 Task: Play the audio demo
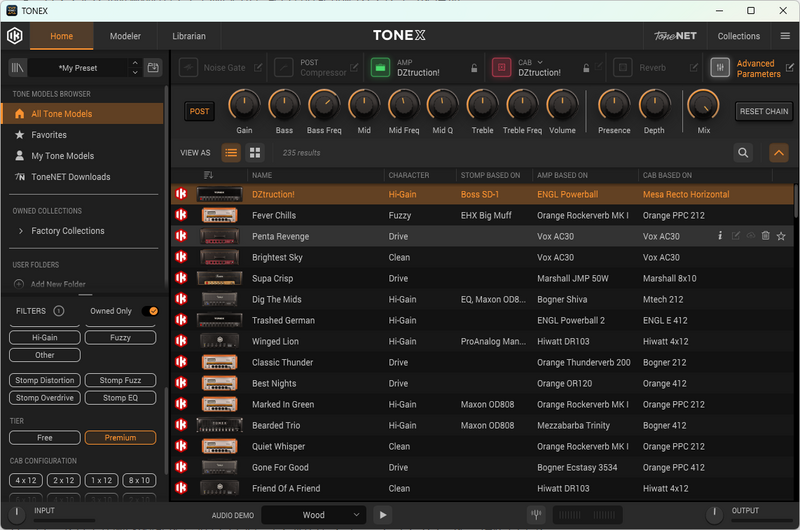pyautogui.click(x=383, y=515)
